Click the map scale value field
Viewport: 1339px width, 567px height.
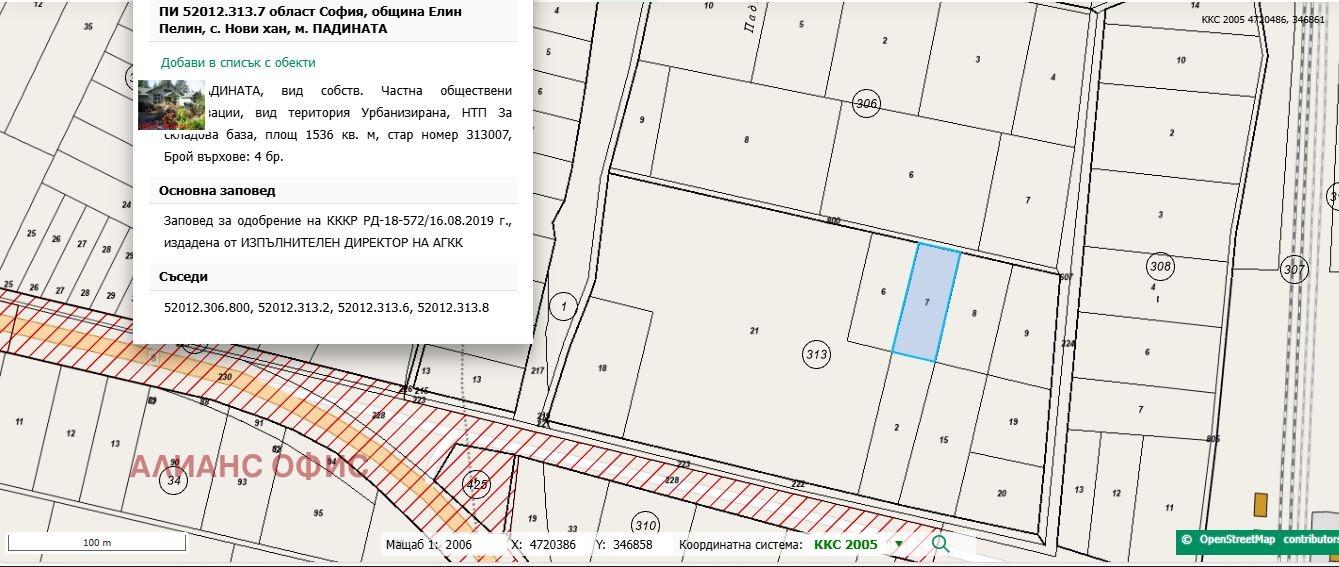(459, 545)
